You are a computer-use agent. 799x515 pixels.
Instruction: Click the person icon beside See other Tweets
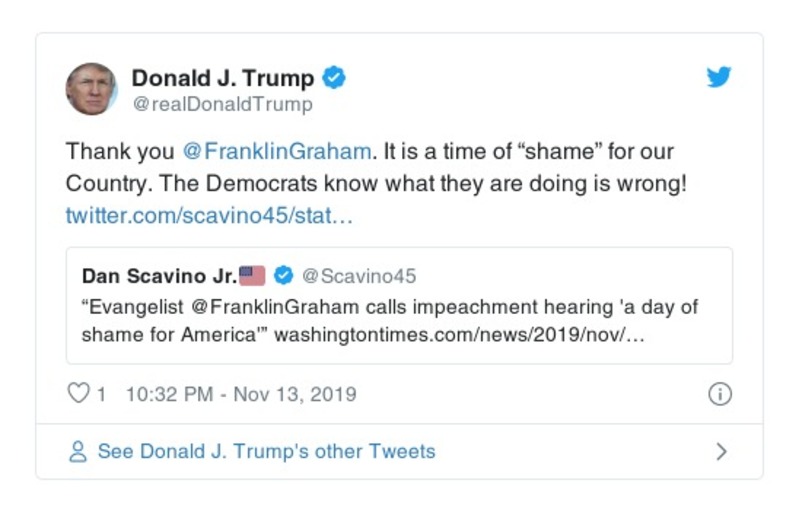click(78, 451)
